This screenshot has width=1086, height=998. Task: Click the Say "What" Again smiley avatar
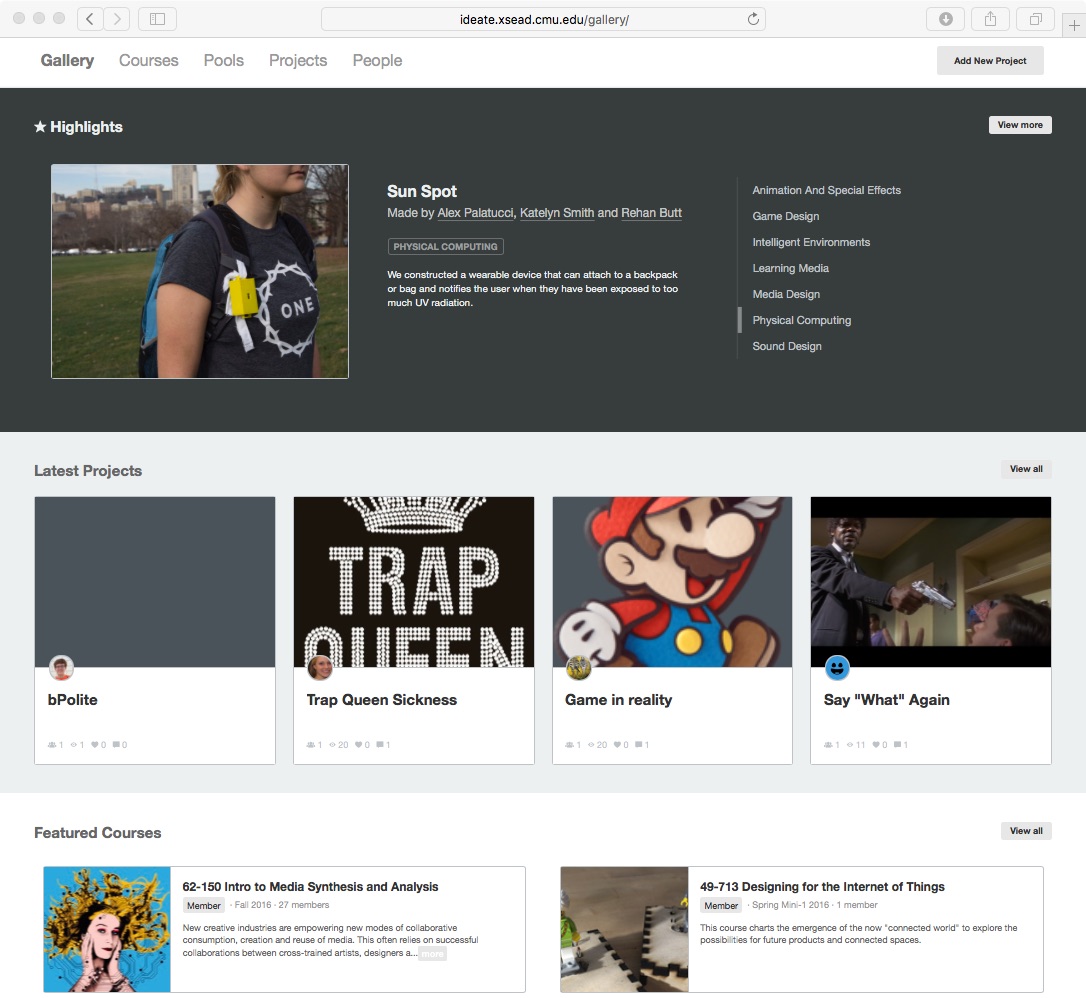(x=837, y=668)
